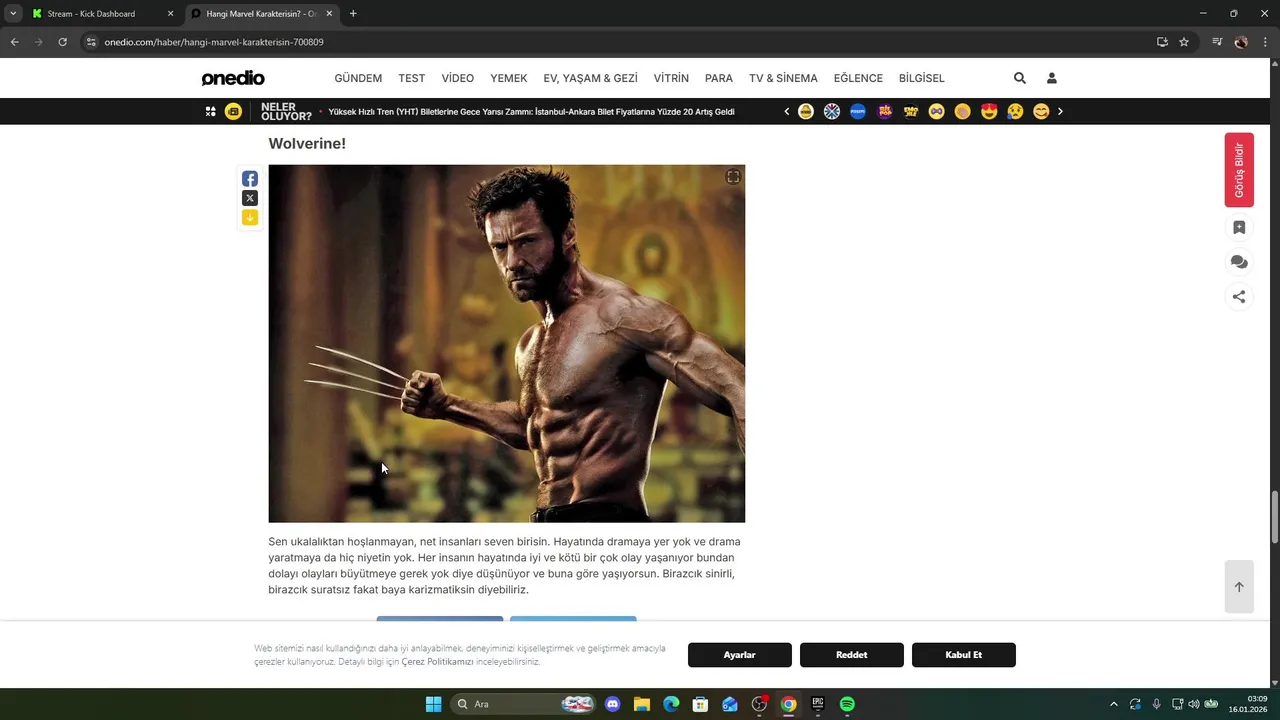The image size is (1280, 720).
Task: Click the Chrome address bar URL
Action: tap(214, 42)
